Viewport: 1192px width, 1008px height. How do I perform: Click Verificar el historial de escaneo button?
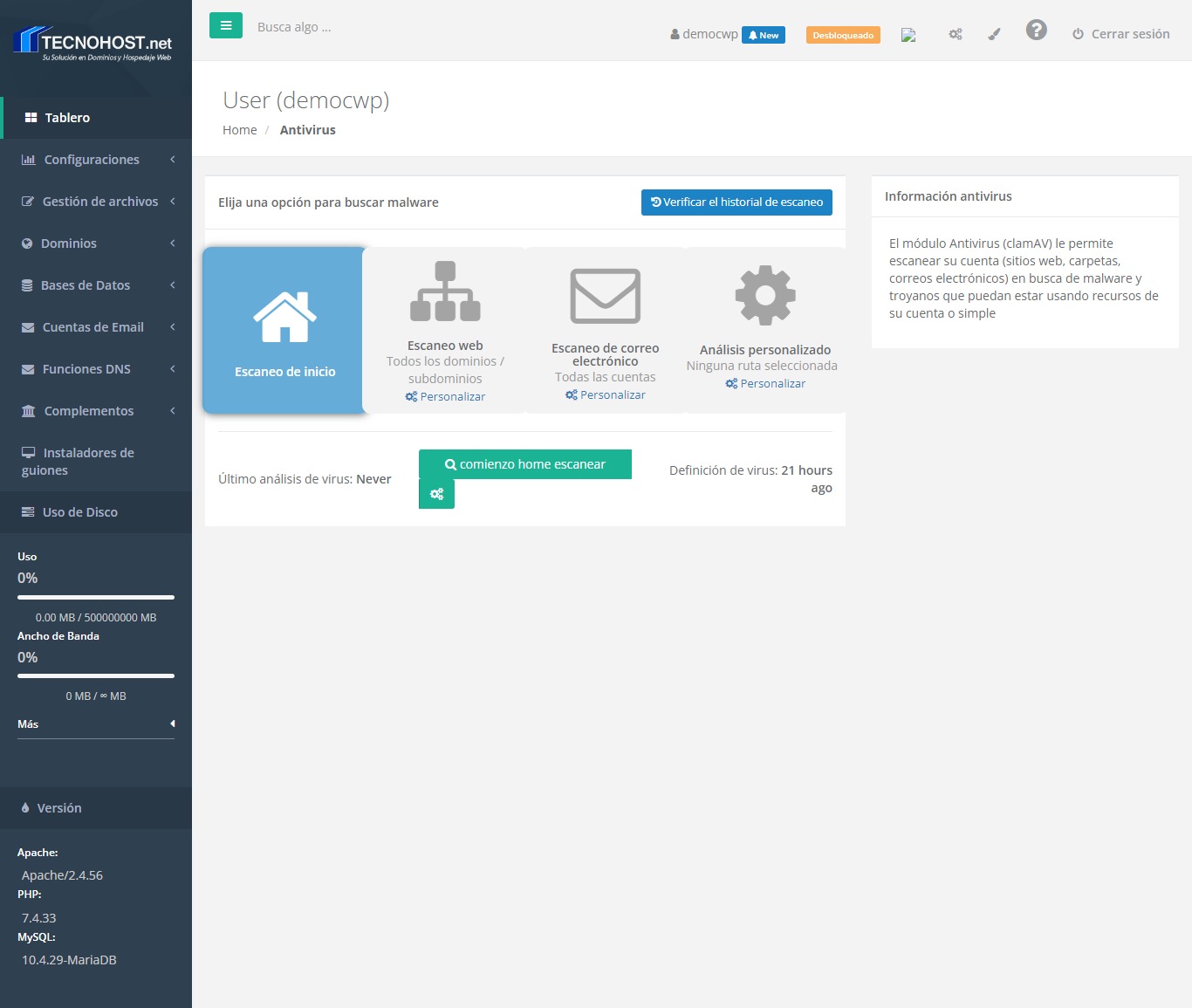(x=736, y=202)
